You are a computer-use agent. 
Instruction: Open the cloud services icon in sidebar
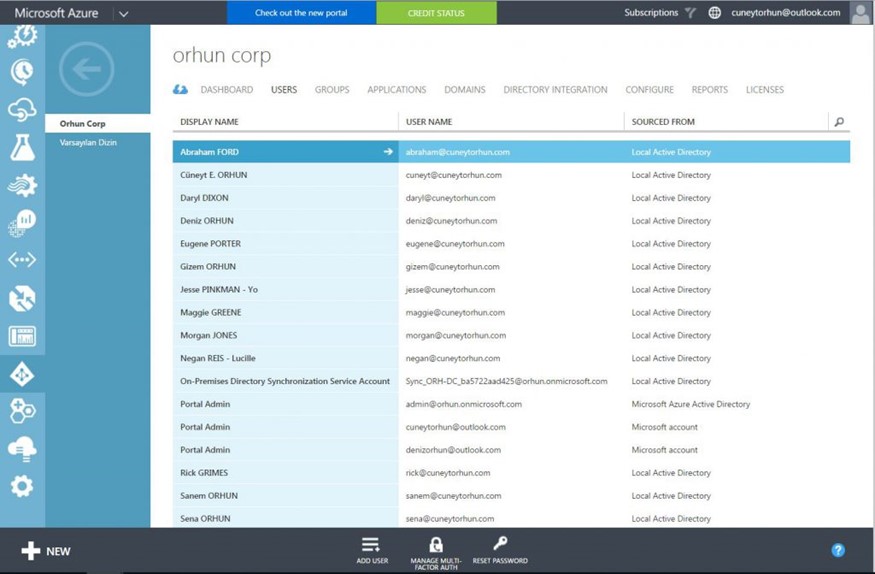coord(22,110)
